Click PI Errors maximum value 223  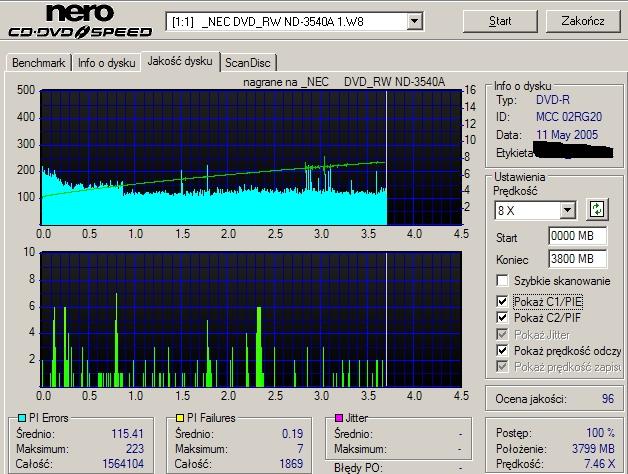click(x=135, y=449)
